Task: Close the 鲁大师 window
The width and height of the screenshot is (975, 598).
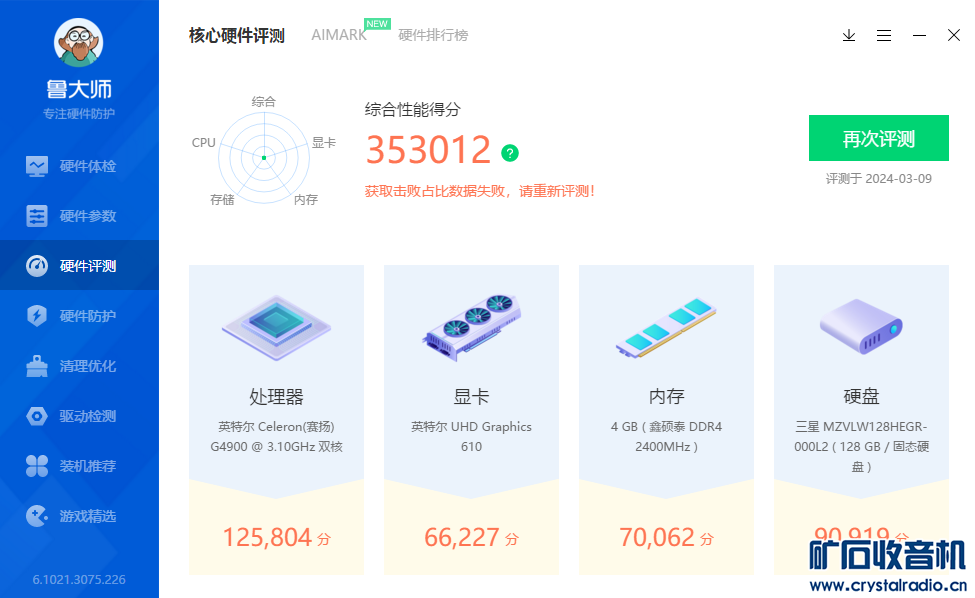Action: pos(954,35)
